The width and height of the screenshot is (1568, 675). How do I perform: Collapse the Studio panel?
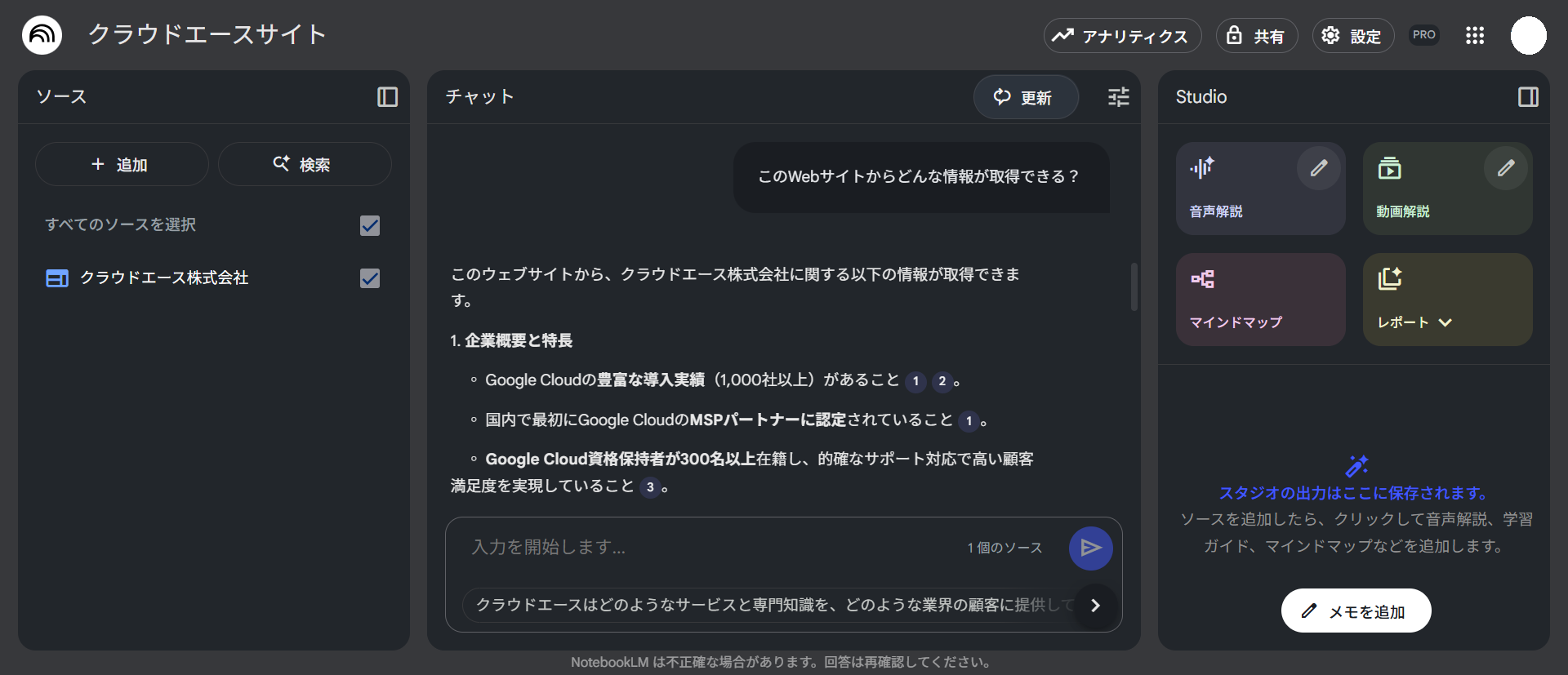click(1528, 97)
